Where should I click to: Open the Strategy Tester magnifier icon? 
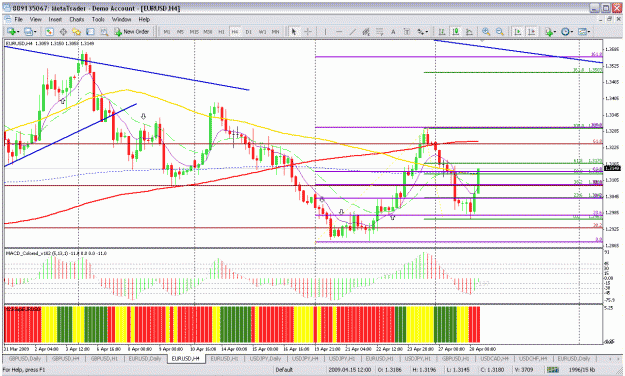(104, 32)
